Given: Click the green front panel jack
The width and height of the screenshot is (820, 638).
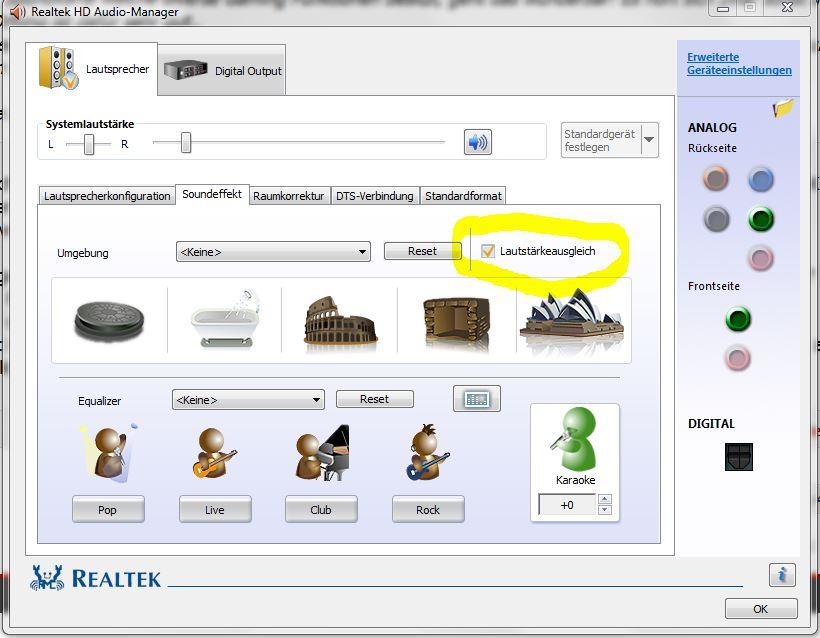Looking at the screenshot, I should tap(738, 318).
